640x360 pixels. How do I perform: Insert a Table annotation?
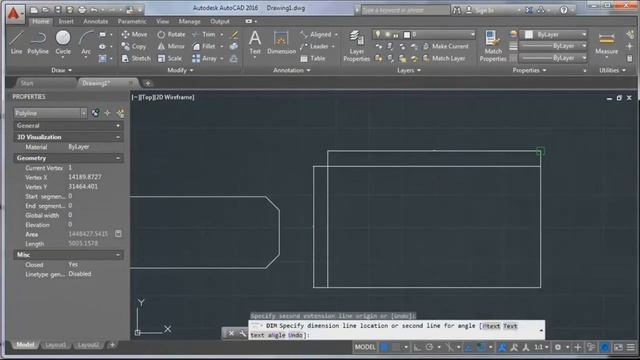click(313, 58)
